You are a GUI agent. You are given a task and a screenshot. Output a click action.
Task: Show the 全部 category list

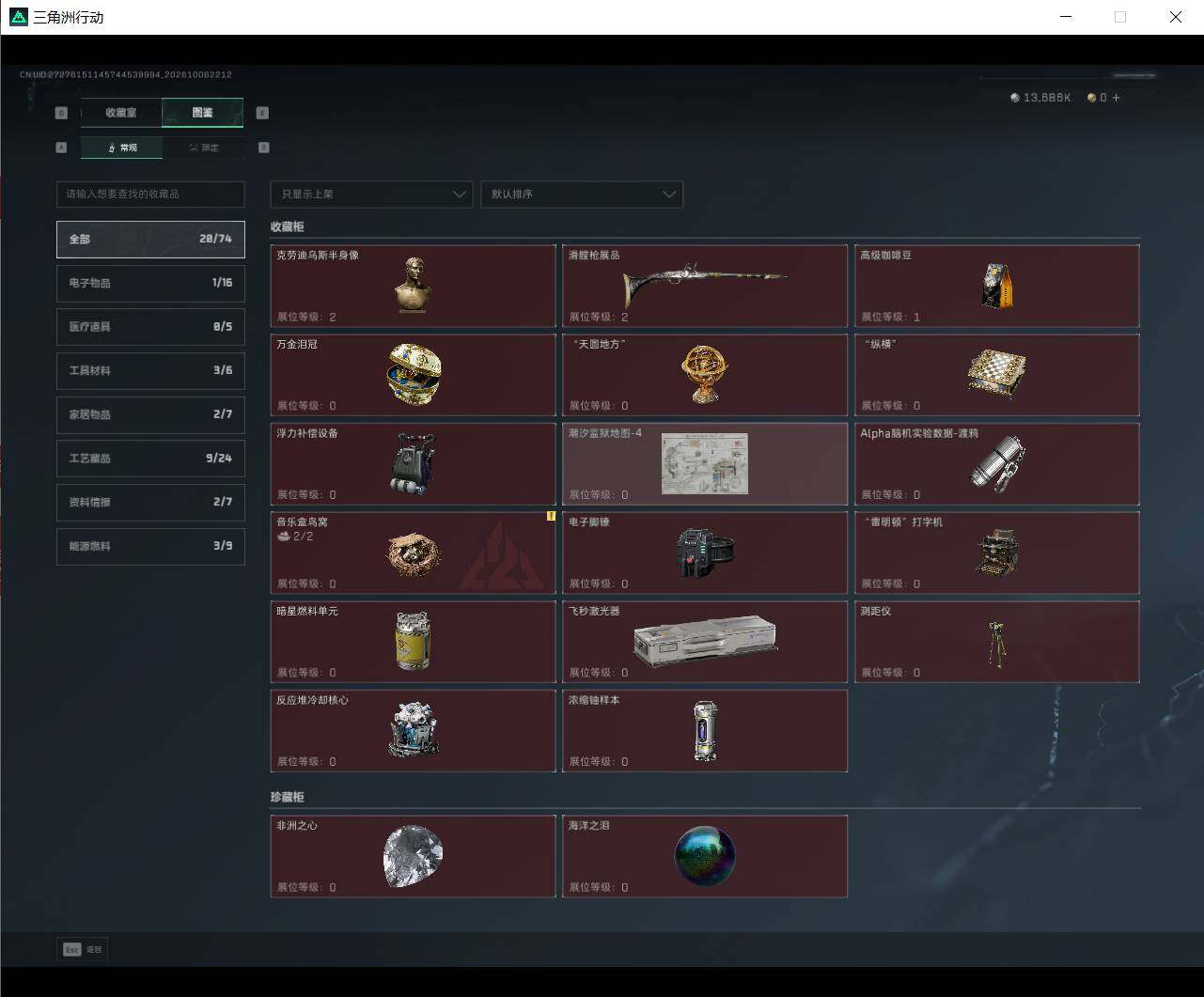[150, 239]
